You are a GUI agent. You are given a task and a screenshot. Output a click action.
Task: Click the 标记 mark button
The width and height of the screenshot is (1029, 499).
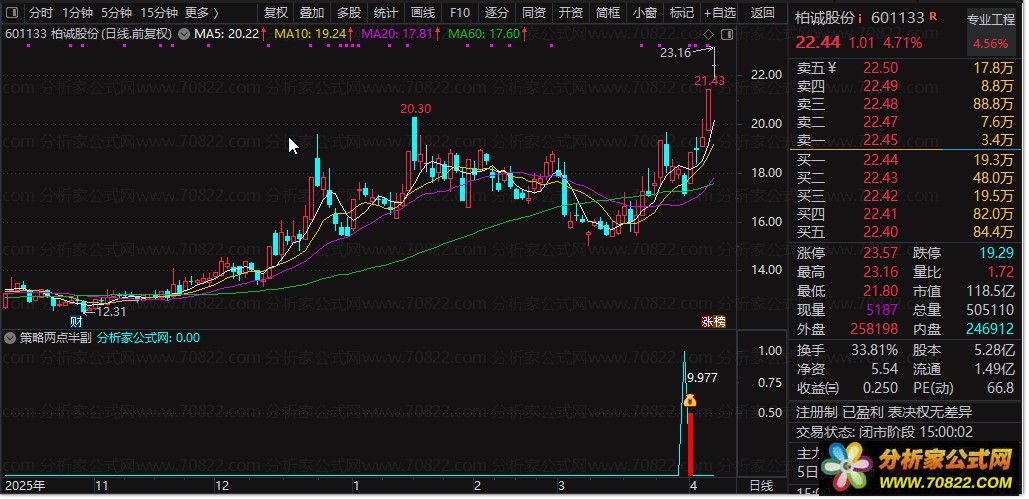(x=682, y=12)
